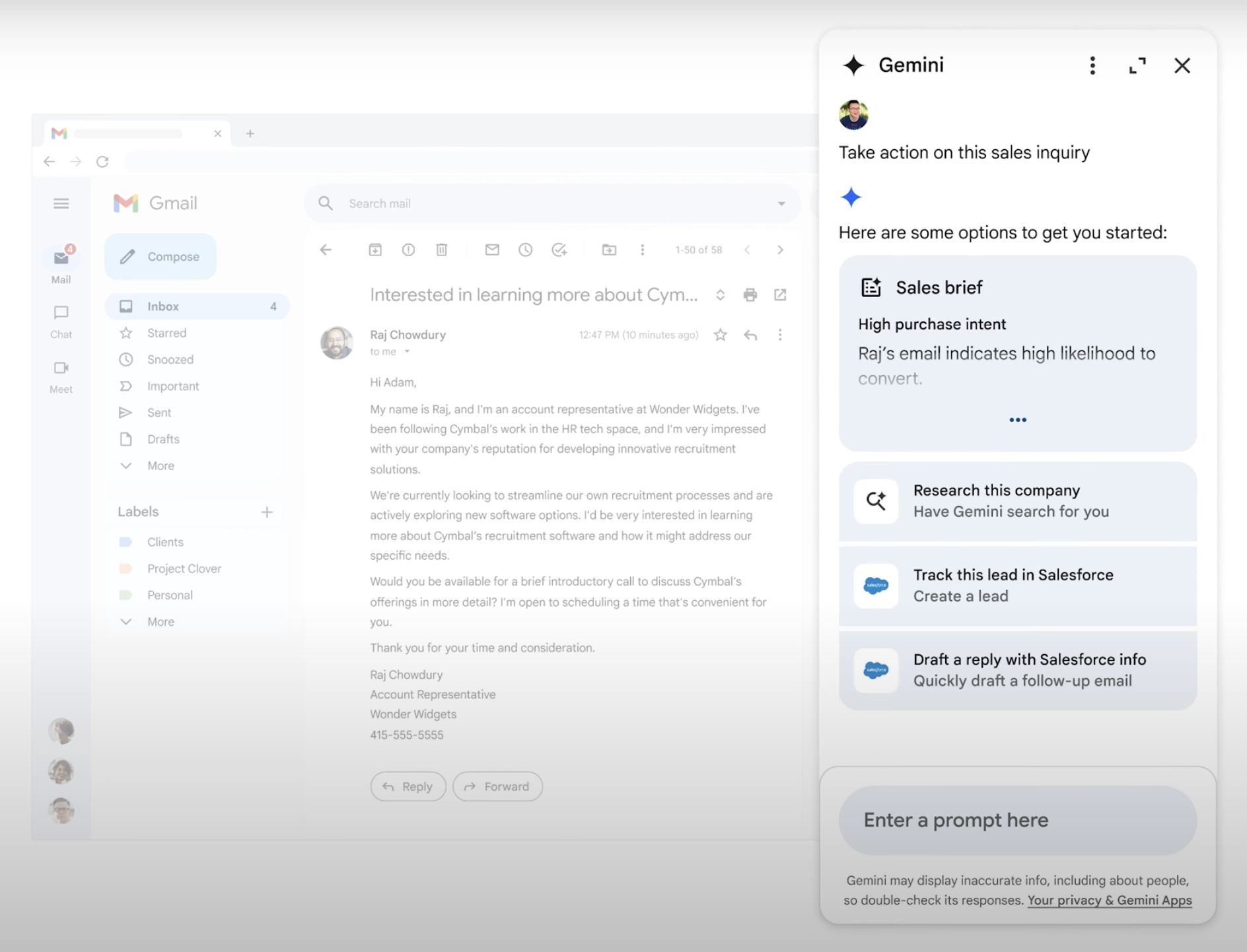Expand all messages in the conversation
The height and width of the screenshot is (952, 1247).
click(x=720, y=295)
